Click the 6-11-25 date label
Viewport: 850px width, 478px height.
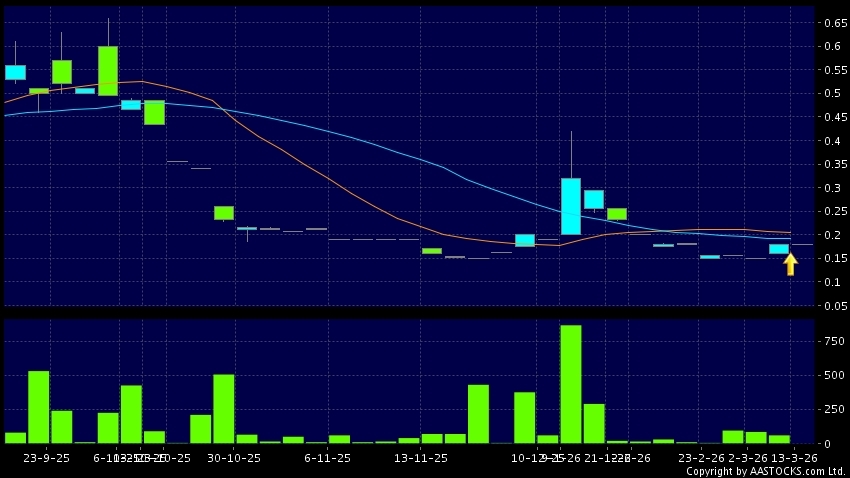327,457
